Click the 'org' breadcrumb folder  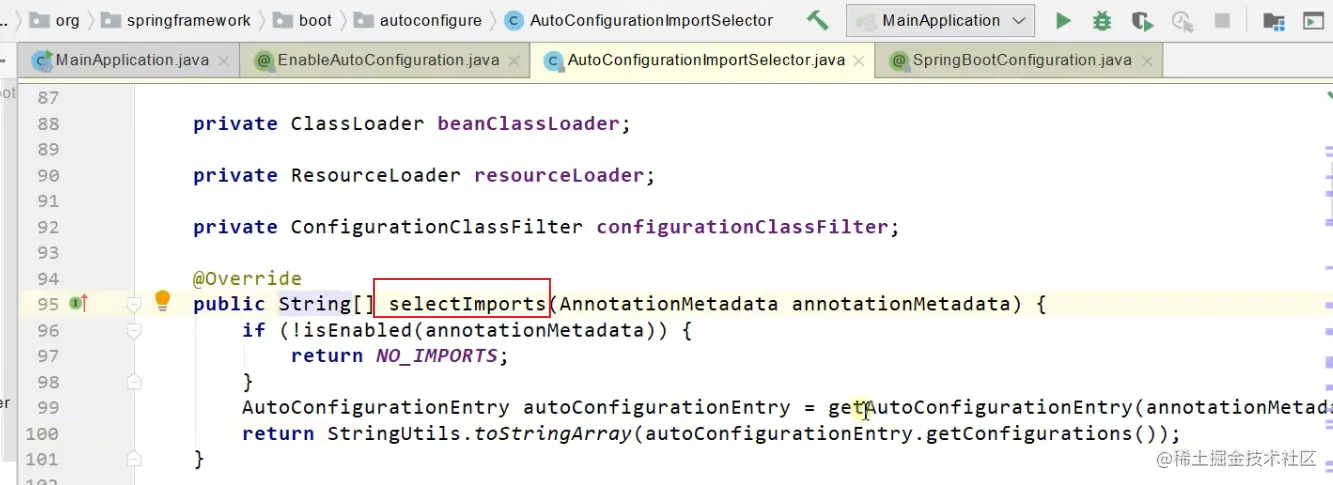tap(55, 20)
